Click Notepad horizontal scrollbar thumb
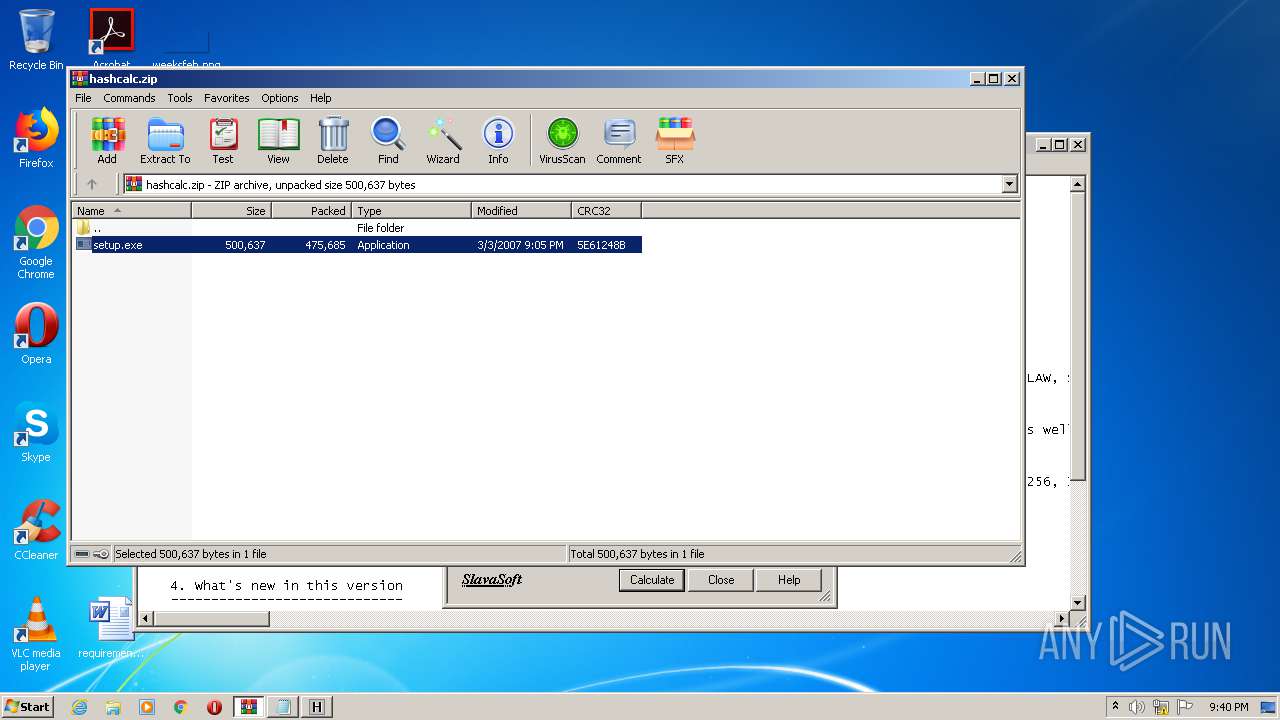 [x=211, y=619]
